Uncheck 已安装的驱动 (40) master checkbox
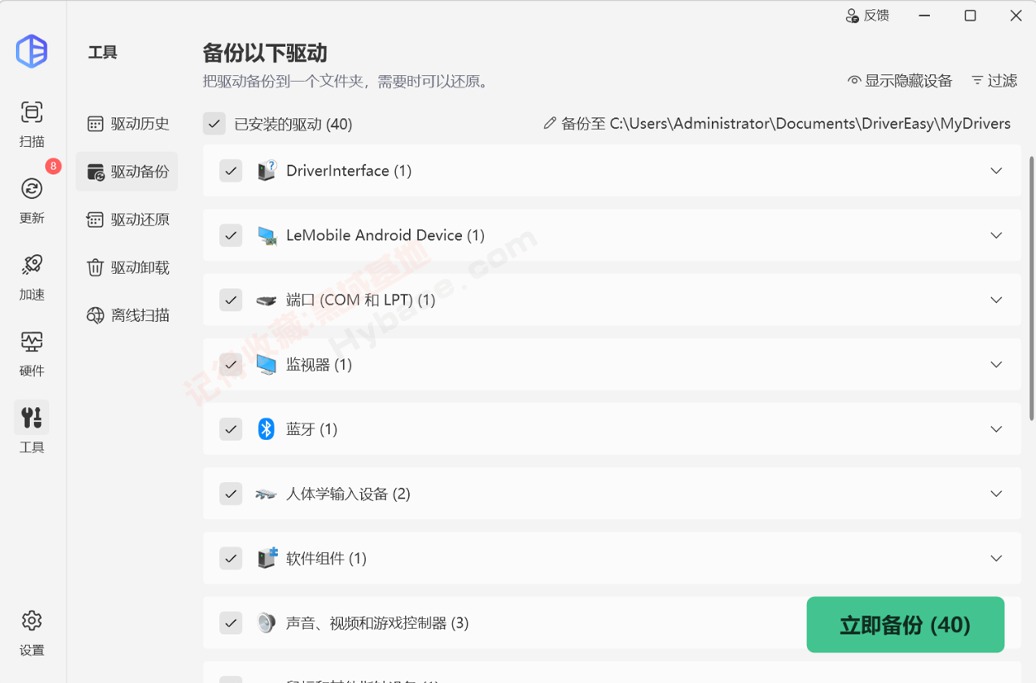Image resolution: width=1036 pixels, height=683 pixels. point(214,123)
